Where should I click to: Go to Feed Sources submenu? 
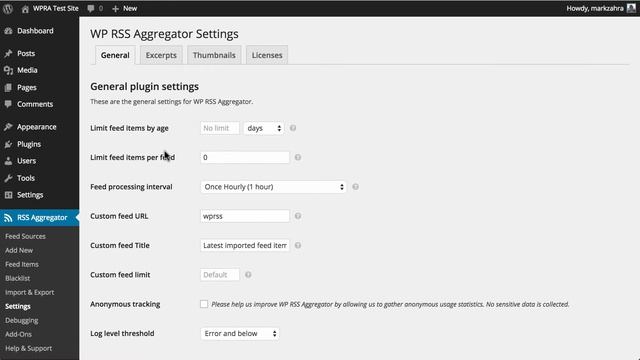coord(25,236)
